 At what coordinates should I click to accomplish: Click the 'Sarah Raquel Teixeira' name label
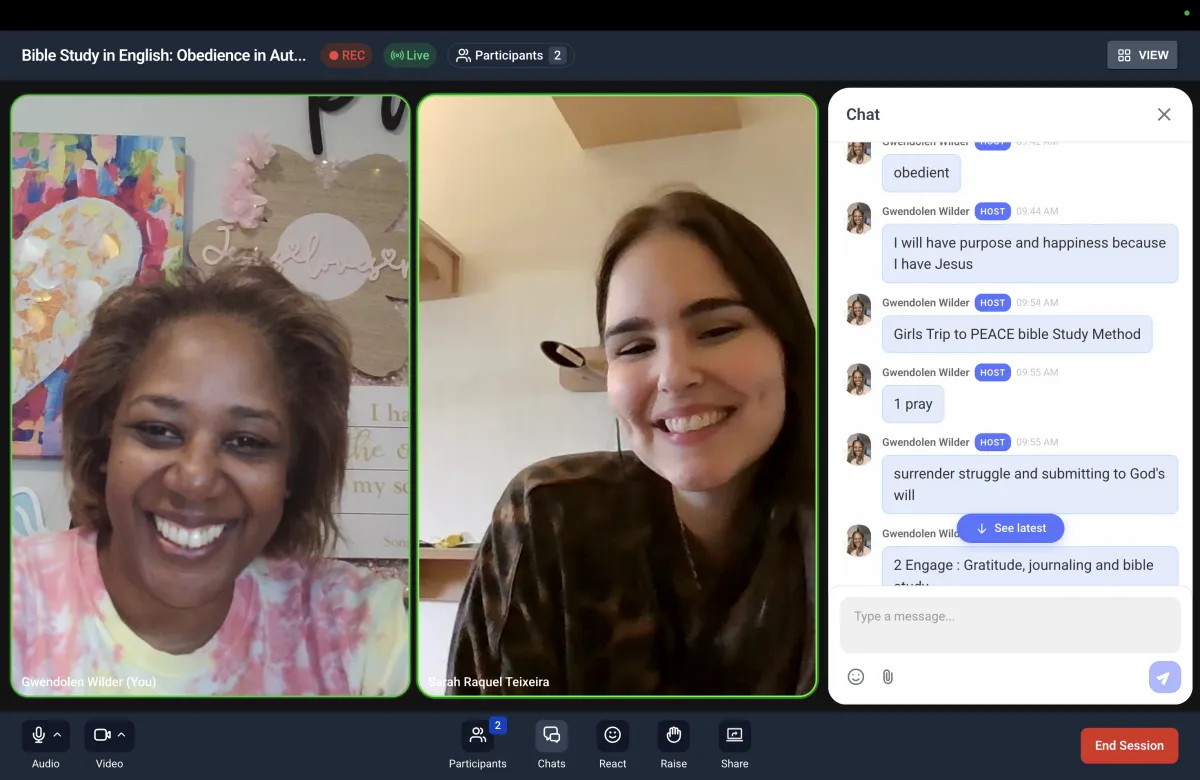coord(488,682)
